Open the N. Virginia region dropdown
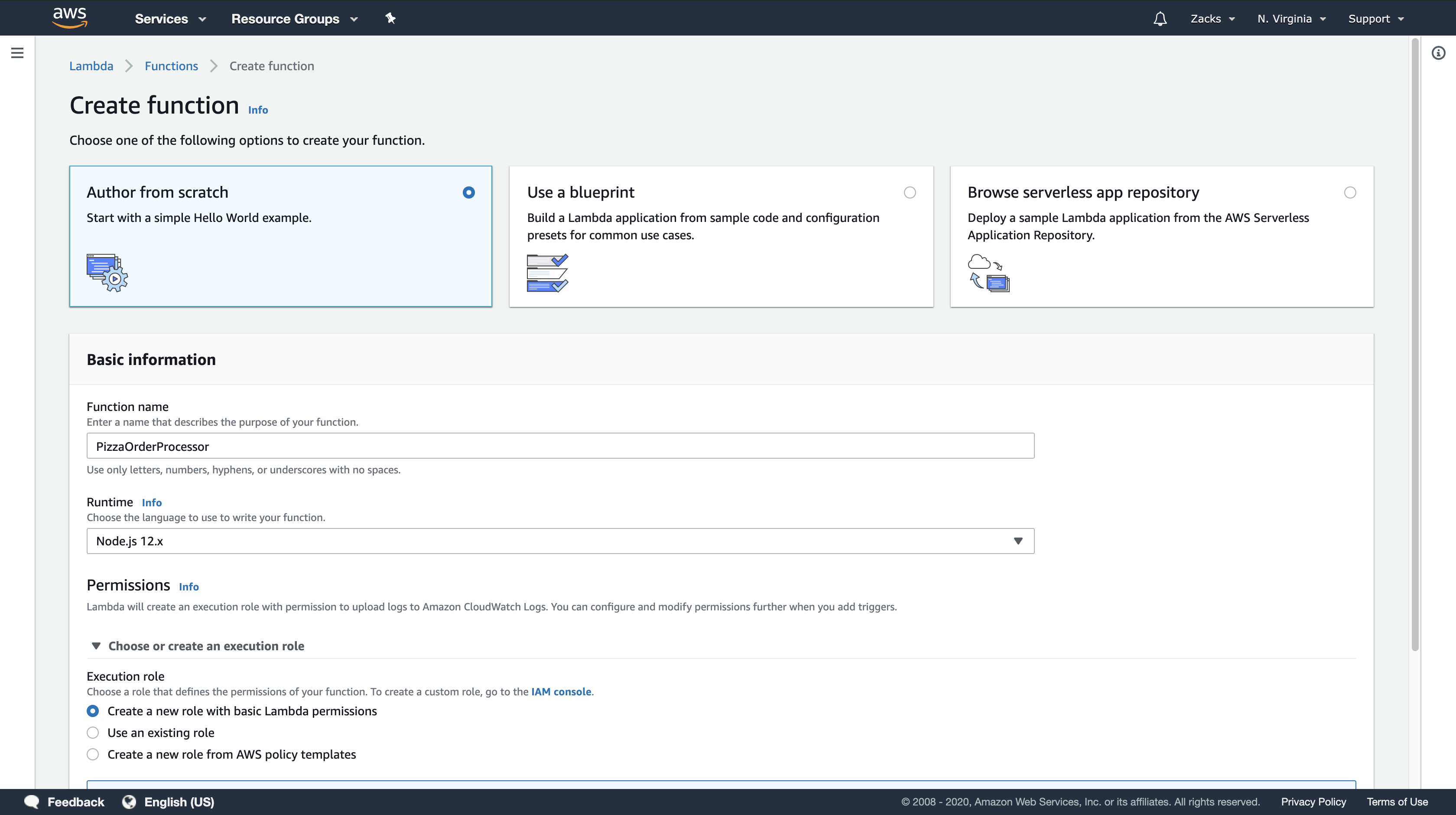Image resolution: width=1456 pixels, height=815 pixels. coord(1291,19)
